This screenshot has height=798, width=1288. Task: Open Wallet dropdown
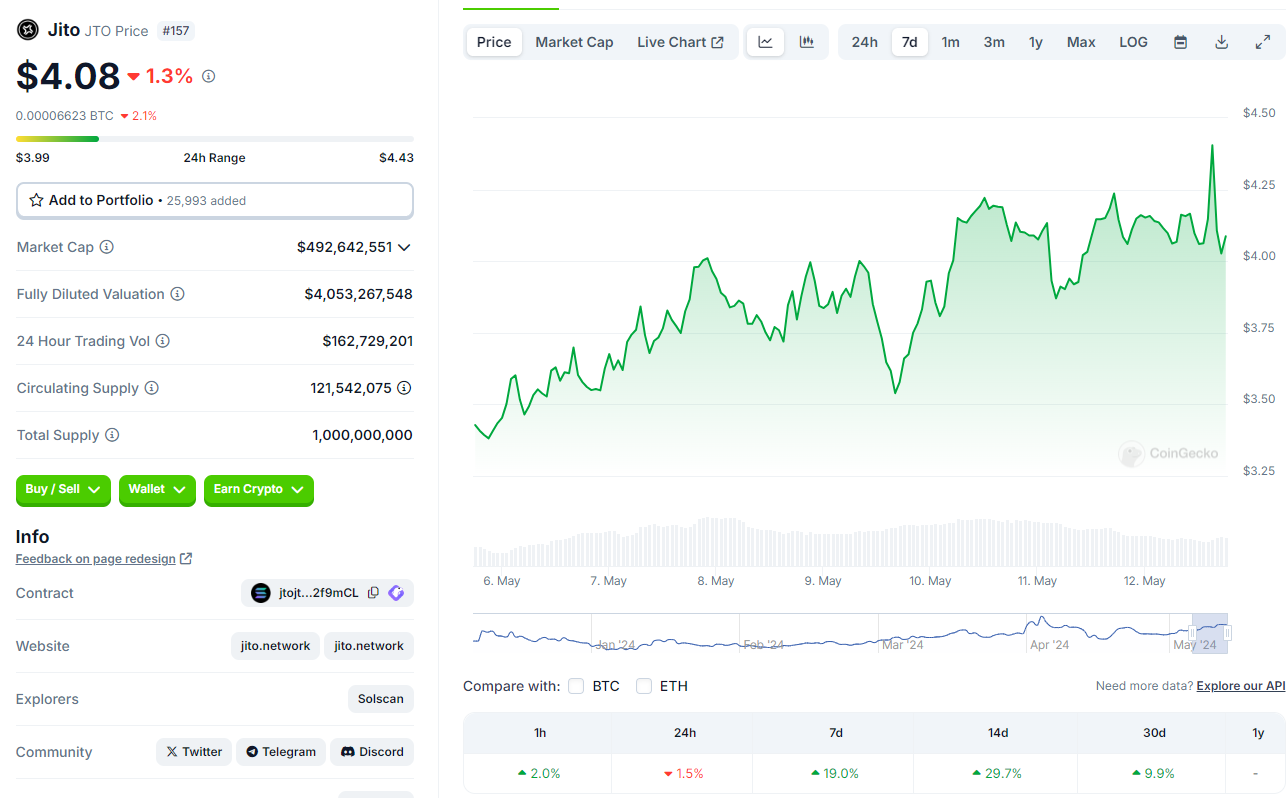(x=157, y=490)
